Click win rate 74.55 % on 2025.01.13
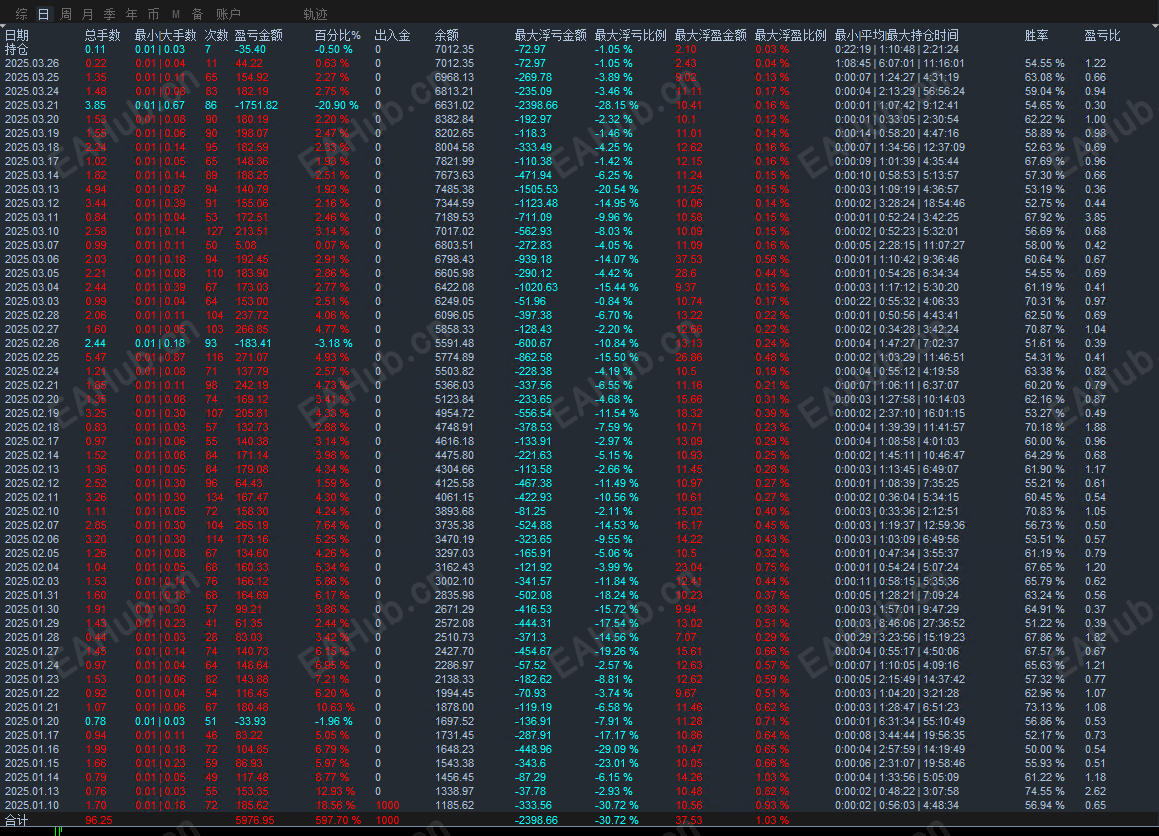 [1044, 791]
